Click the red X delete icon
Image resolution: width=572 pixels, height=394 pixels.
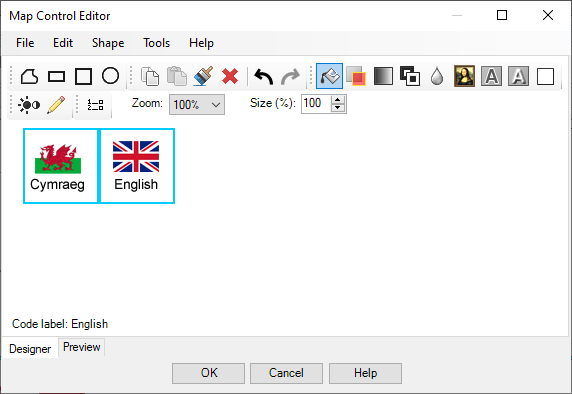point(230,76)
